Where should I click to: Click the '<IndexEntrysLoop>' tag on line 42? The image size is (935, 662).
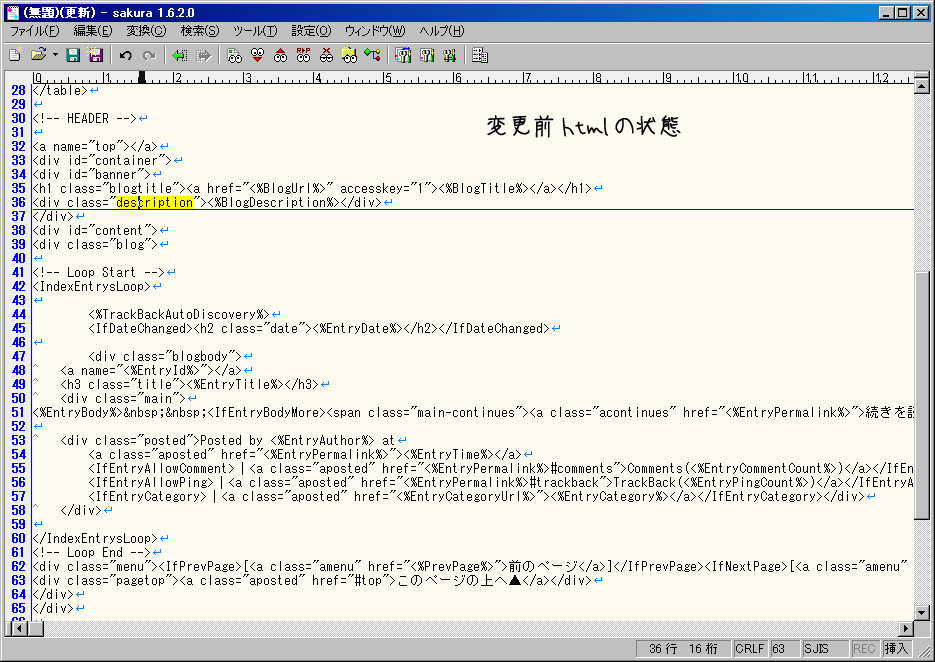(x=91, y=286)
